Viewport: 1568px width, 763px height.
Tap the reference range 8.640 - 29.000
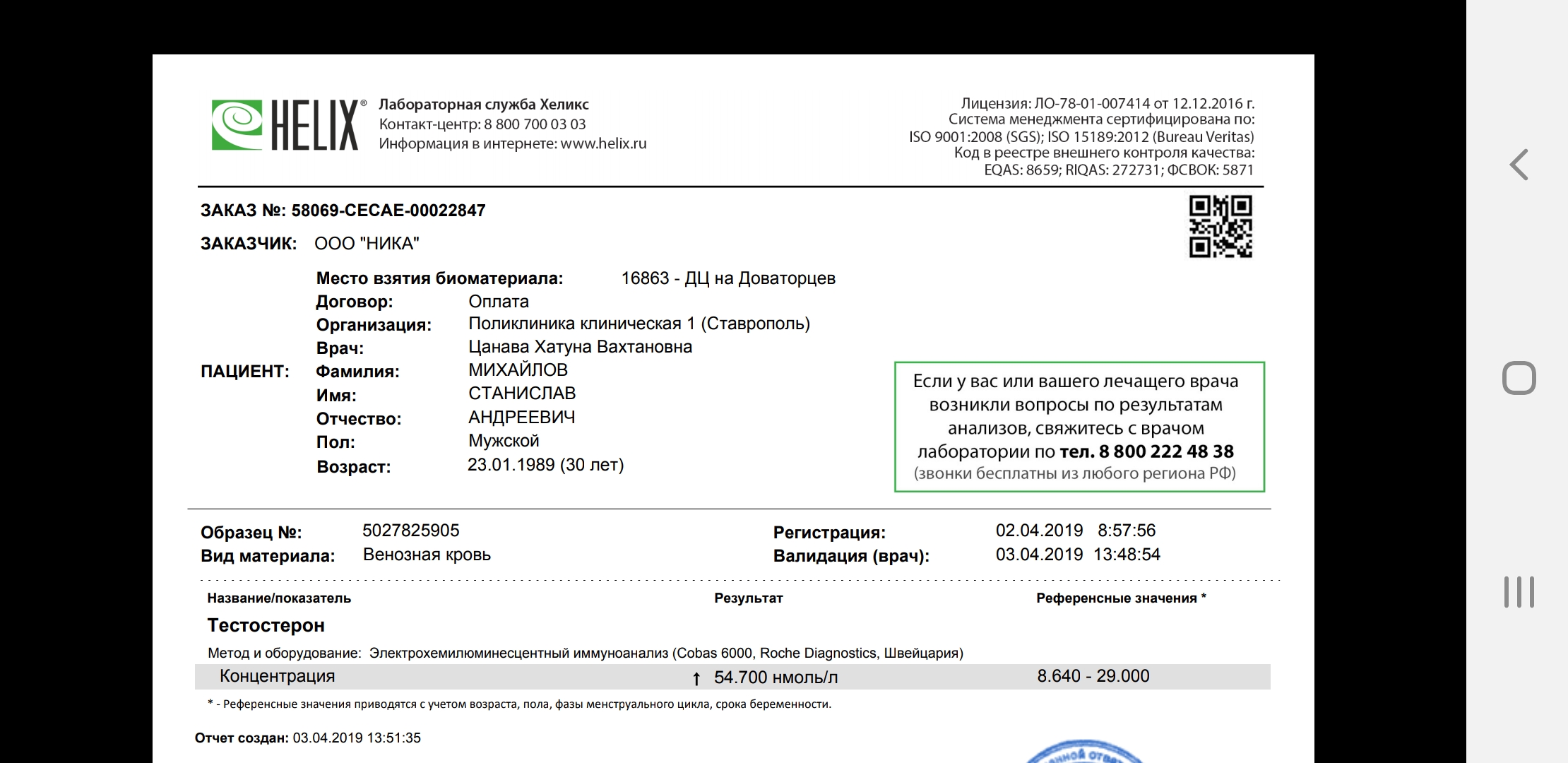point(1093,676)
